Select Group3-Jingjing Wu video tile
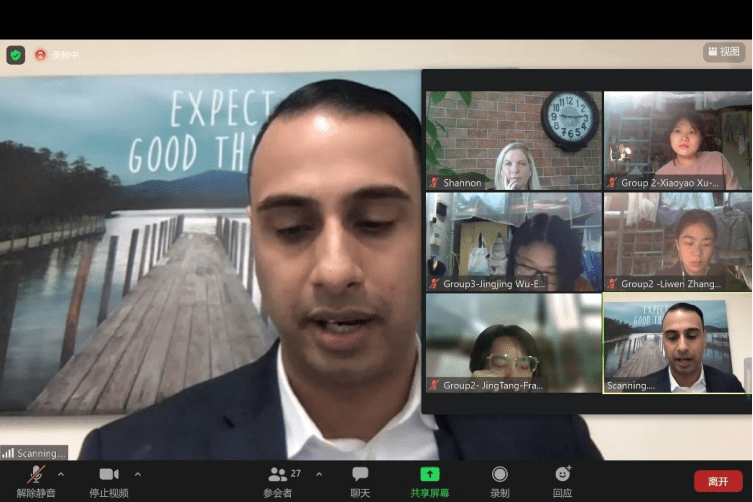Screen dimensions: 753x502 tap(514, 241)
